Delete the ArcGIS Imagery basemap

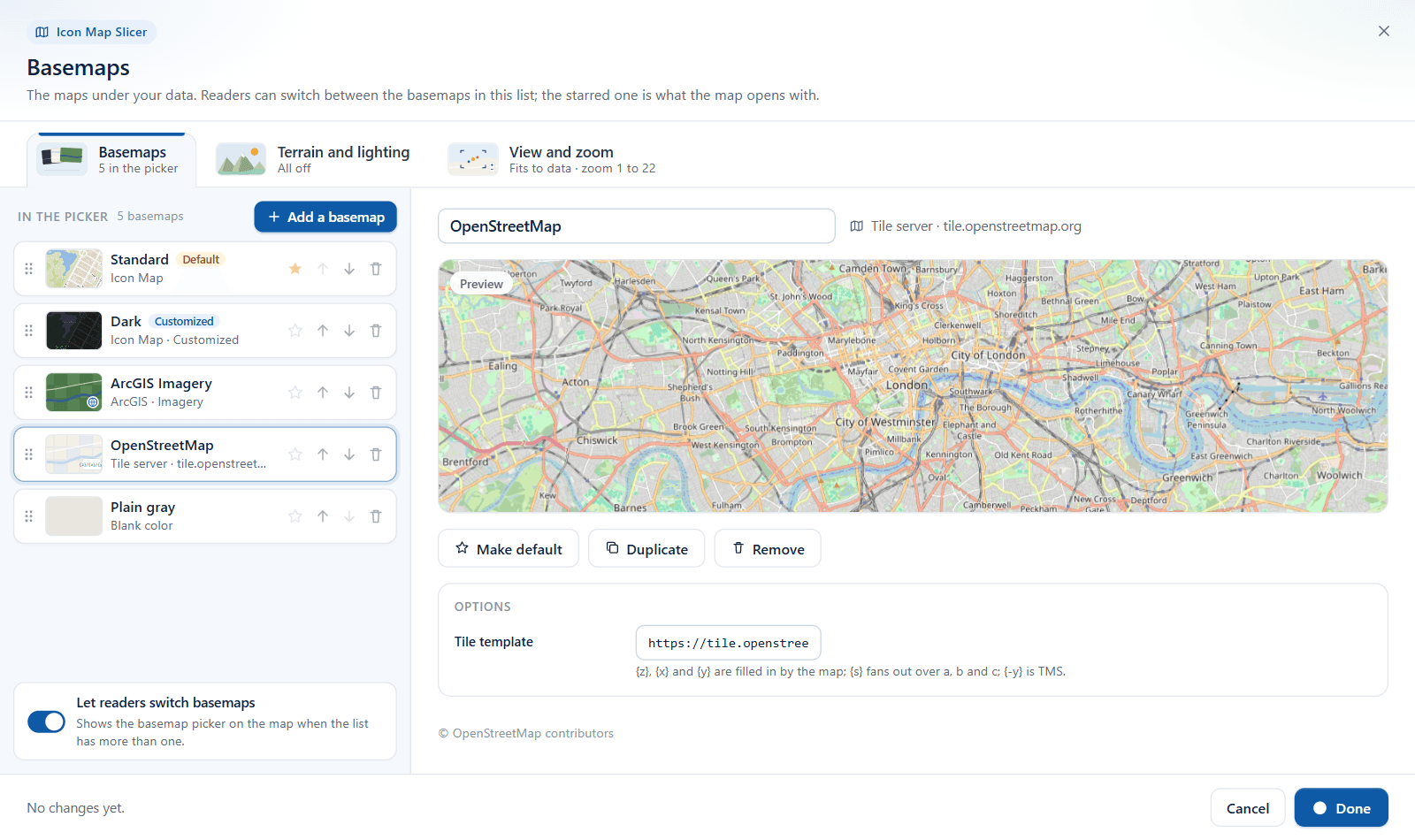point(376,393)
